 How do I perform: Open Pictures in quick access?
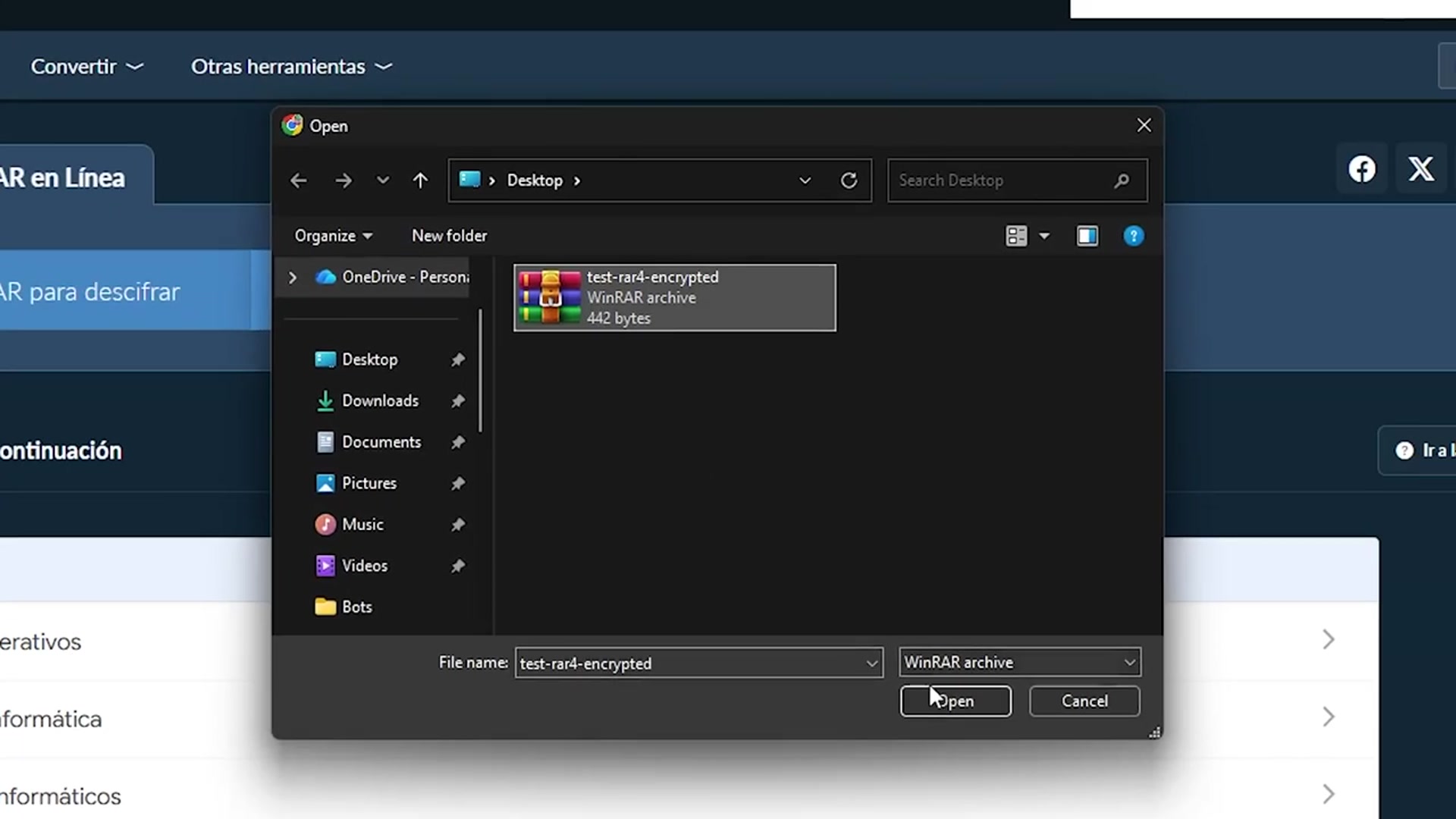click(356, 483)
